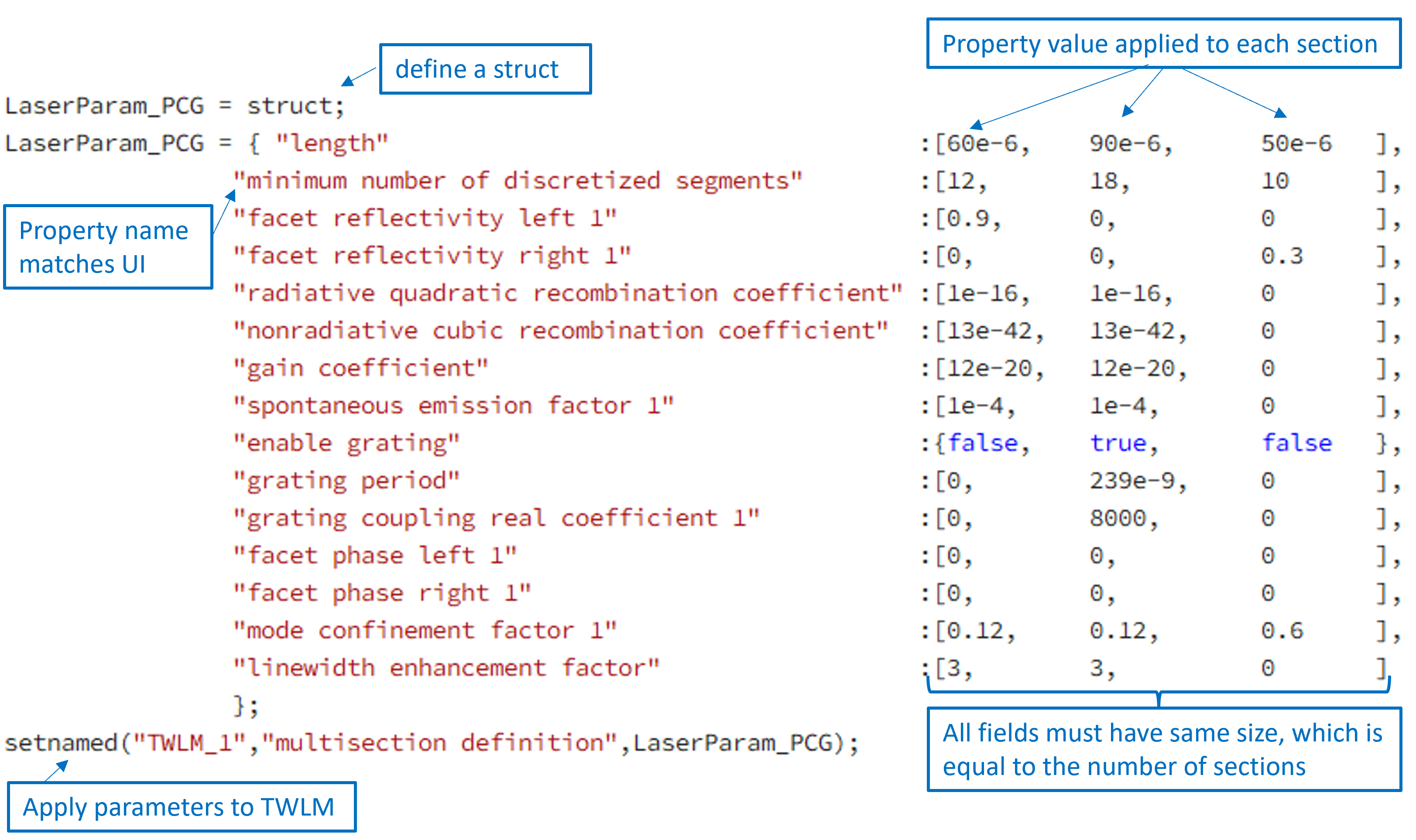Image resolution: width=1416 pixels, height=840 pixels.
Task: Click the "length" property name
Action: (x=332, y=143)
